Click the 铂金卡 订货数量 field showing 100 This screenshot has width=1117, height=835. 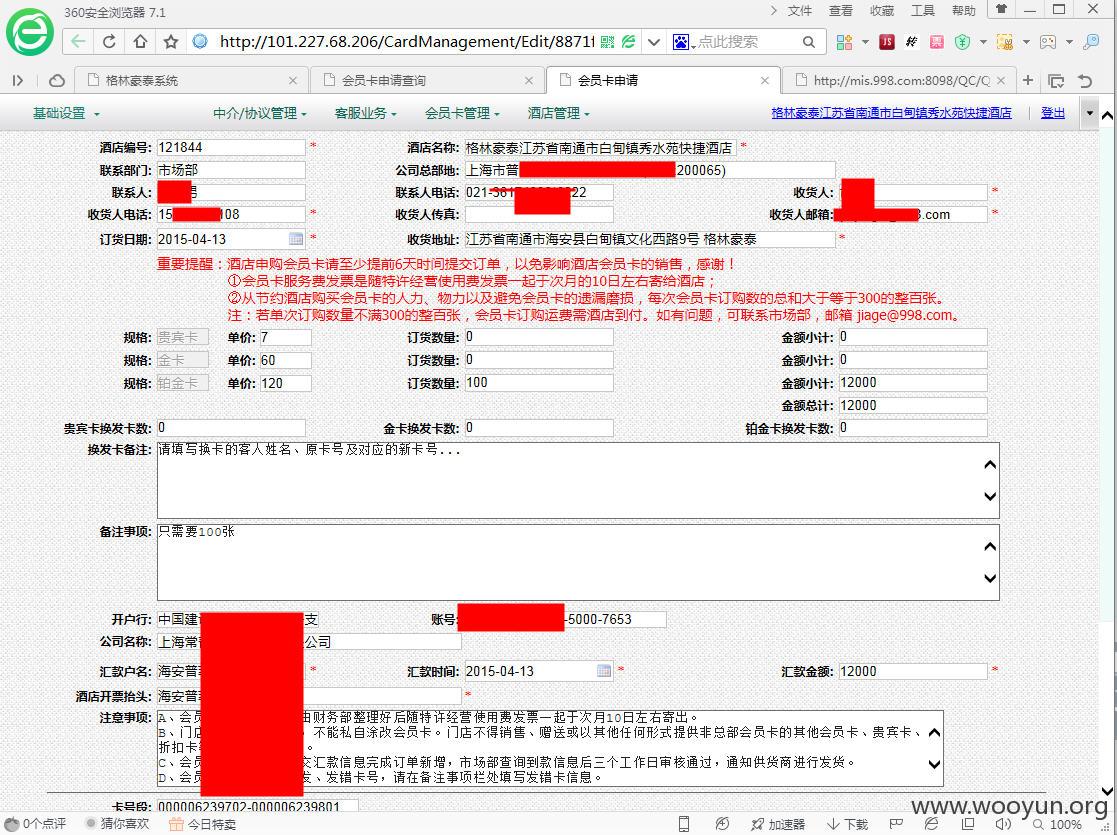click(539, 383)
